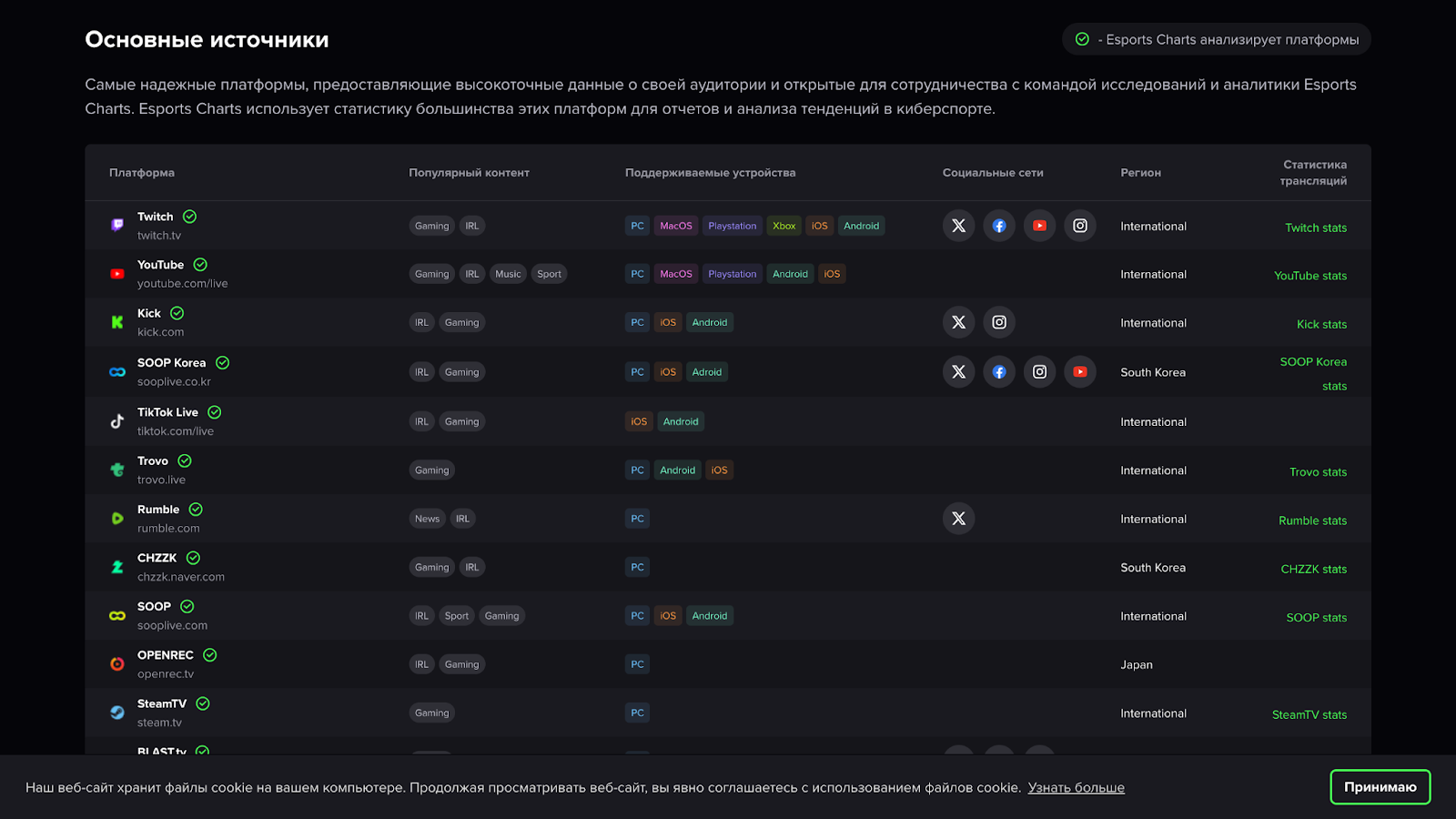Click the TikTok Live logo icon
The image size is (1456, 819).
click(x=117, y=421)
